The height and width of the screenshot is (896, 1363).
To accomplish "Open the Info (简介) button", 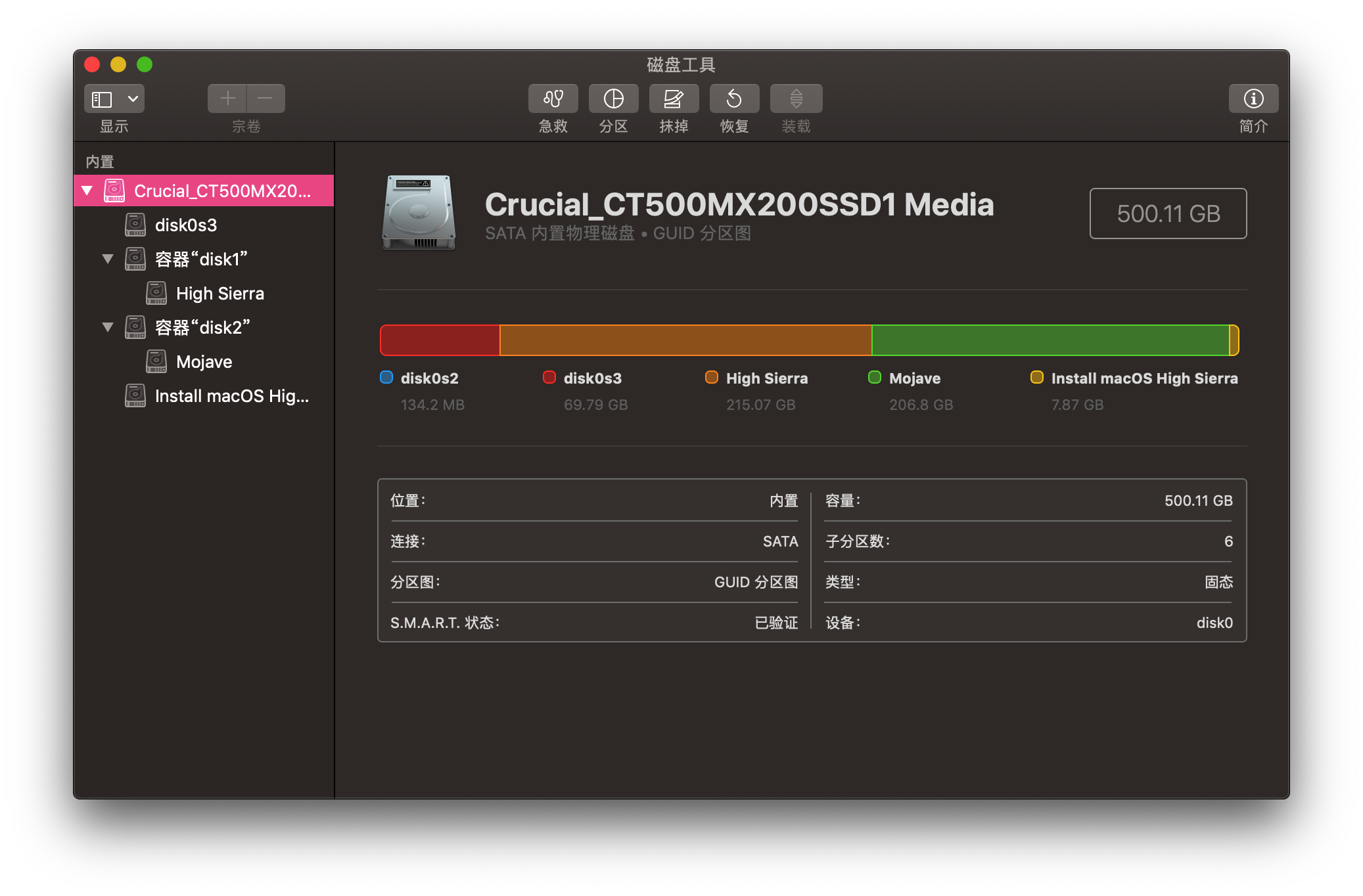I will coord(1253,99).
